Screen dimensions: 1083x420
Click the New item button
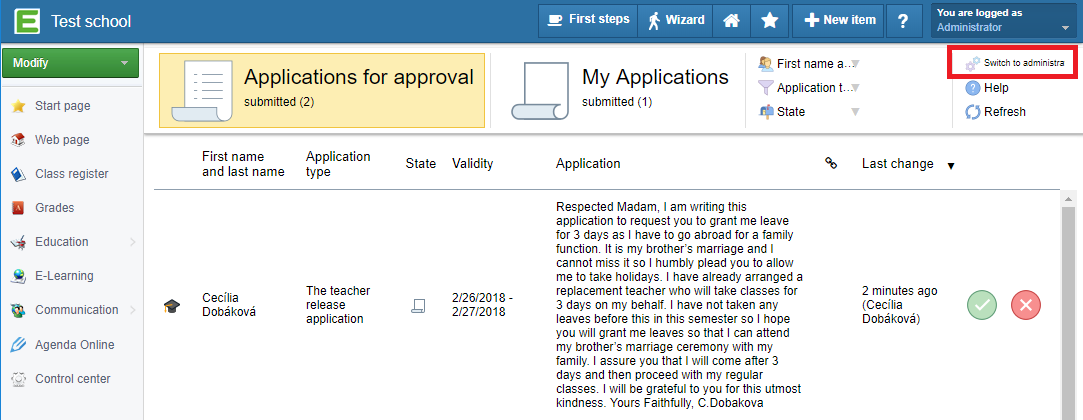tap(839, 21)
